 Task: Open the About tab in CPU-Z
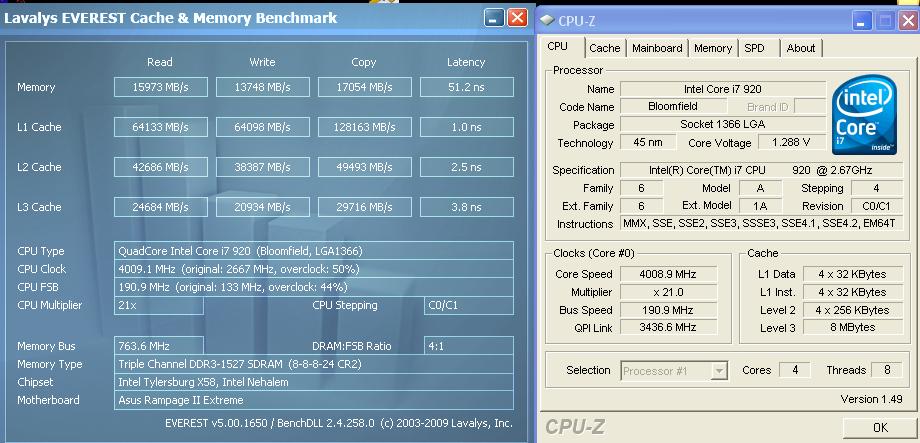pyautogui.click(x=801, y=48)
